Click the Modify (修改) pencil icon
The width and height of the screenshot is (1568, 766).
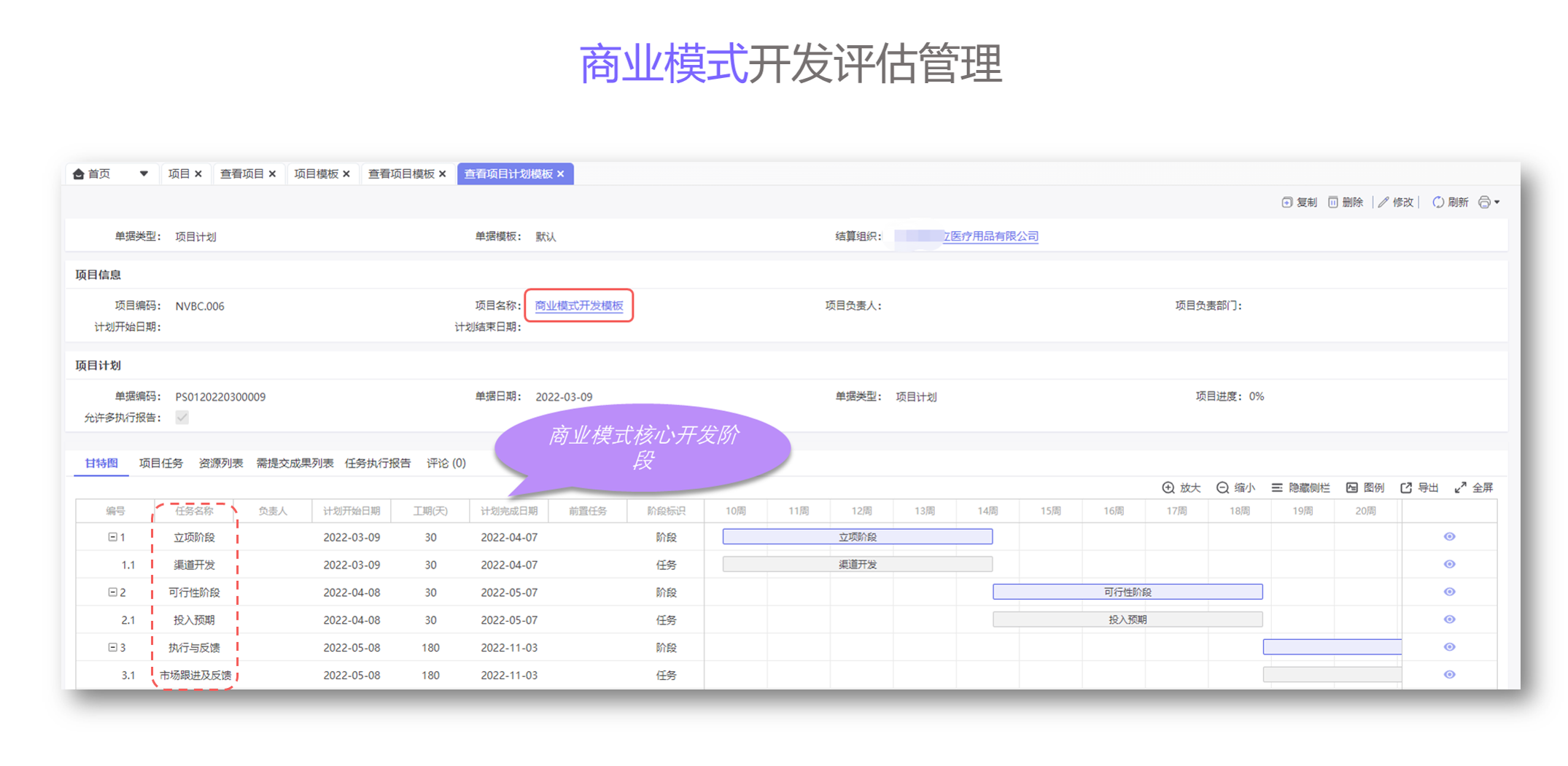coord(1383,202)
